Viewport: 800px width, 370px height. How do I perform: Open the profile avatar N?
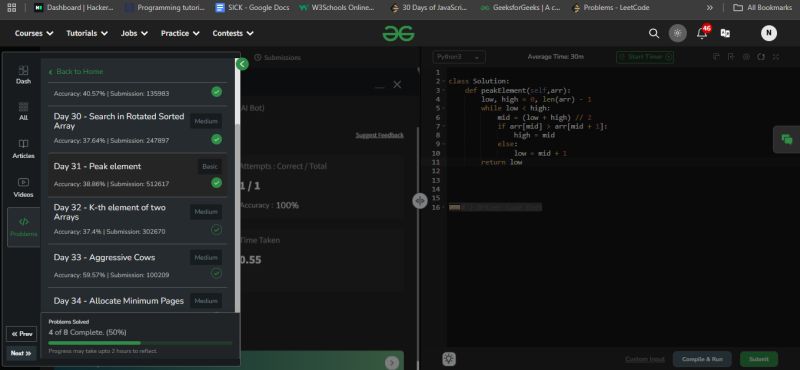(768, 33)
